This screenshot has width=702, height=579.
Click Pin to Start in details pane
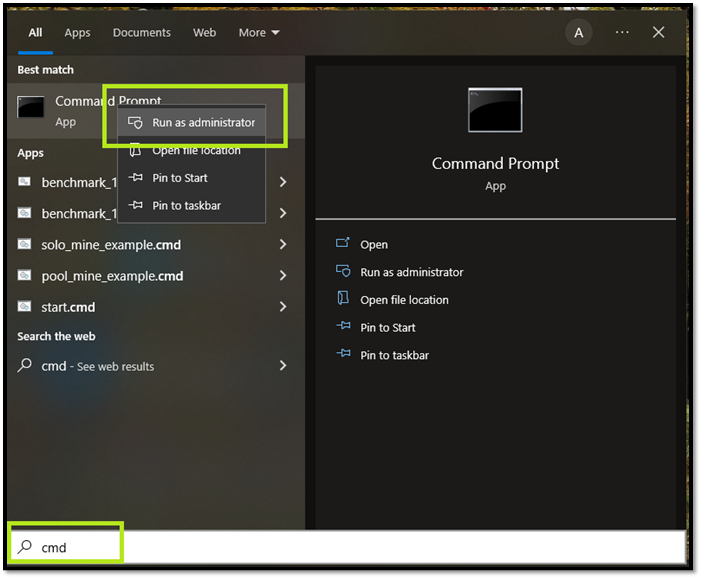pos(388,328)
